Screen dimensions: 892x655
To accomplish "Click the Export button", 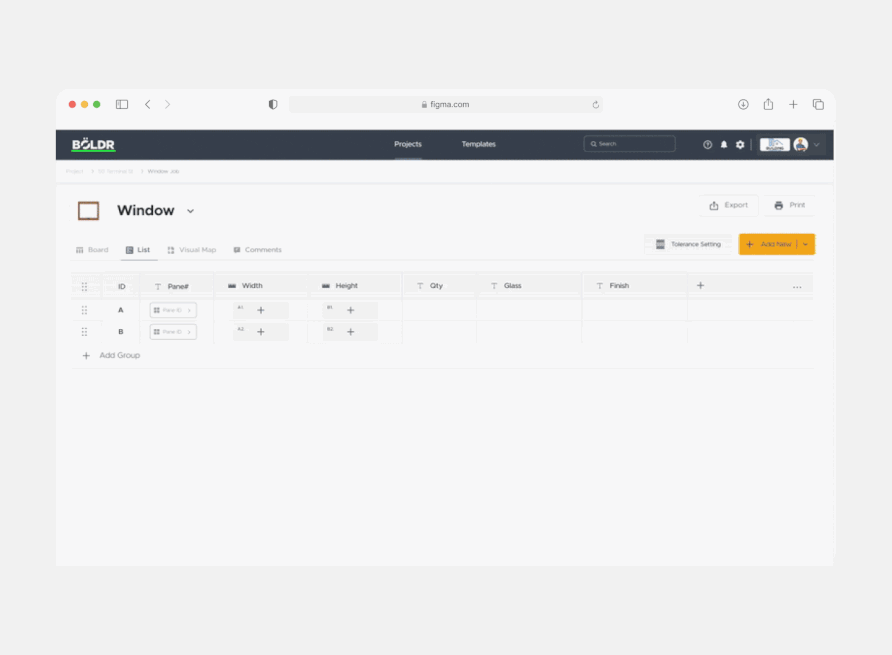I will (729, 205).
